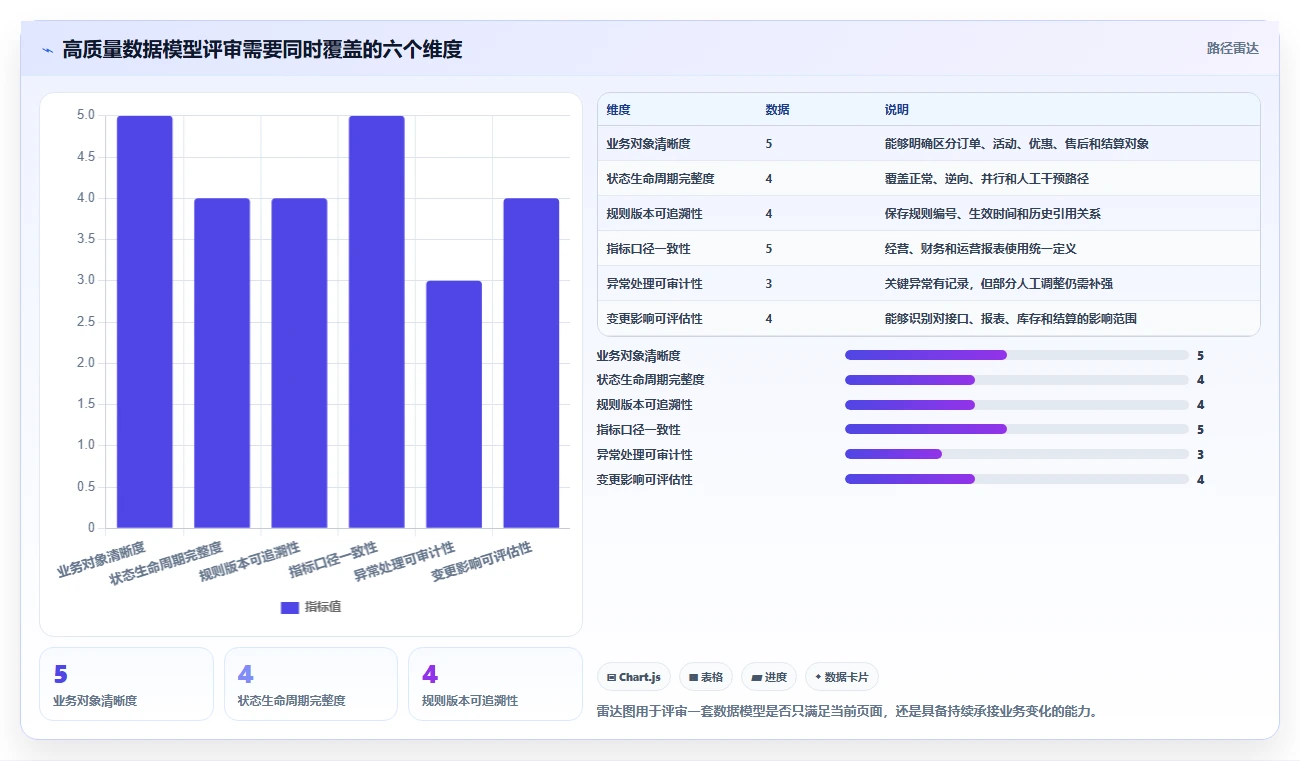1300x761 pixels.
Task: Click the 异常处理可审计性 progress bar
Action: [1017, 454]
